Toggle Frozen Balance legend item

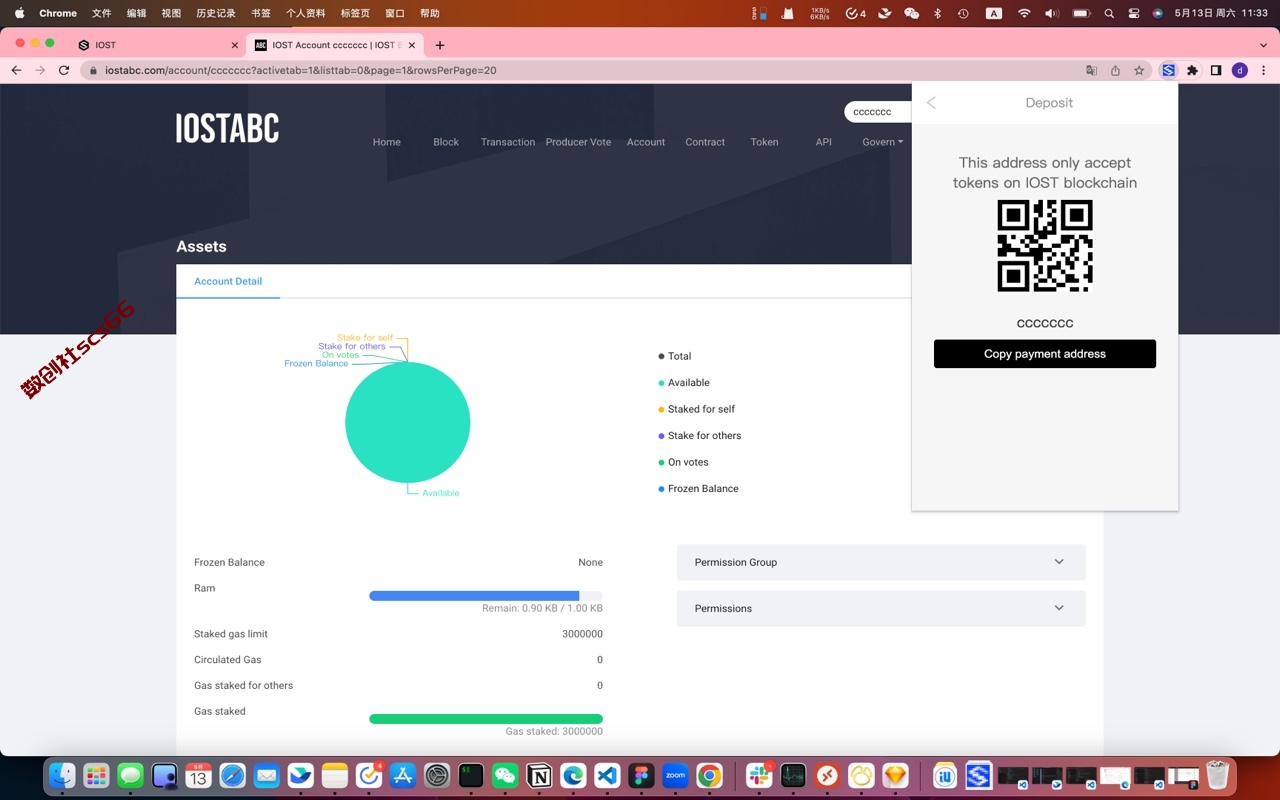[x=698, y=489]
